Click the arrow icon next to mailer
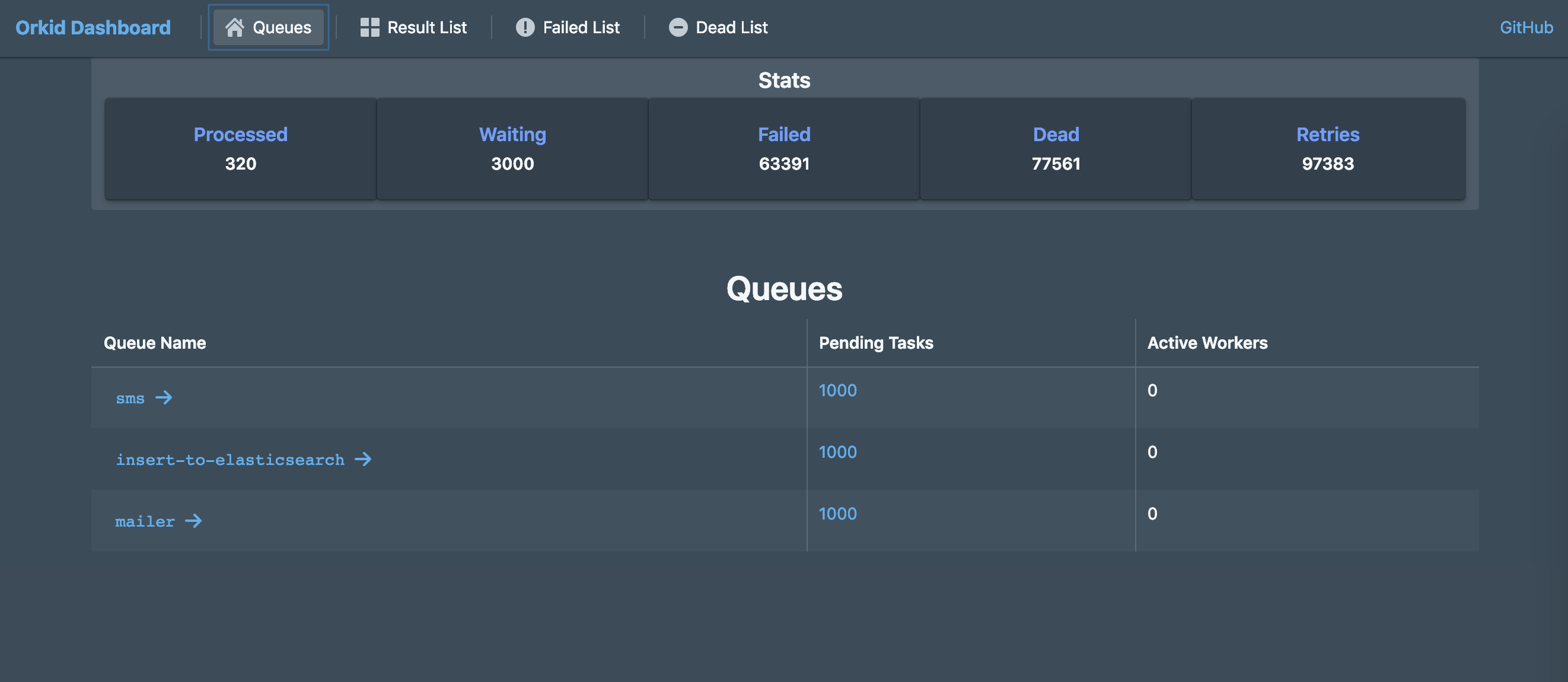The width and height of the screenshot is (1568, 682). 193,521
